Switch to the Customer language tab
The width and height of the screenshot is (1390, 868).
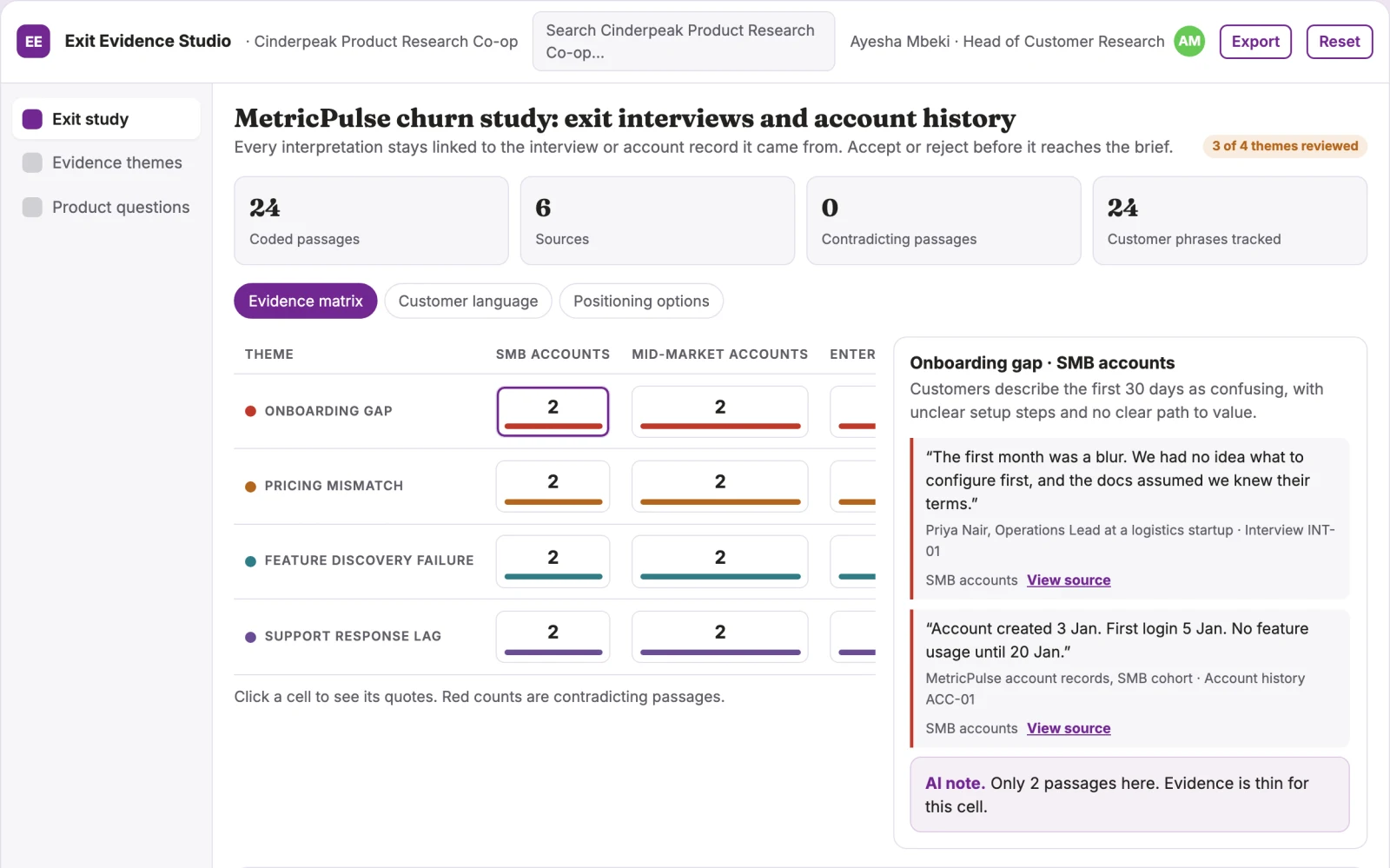[468, 301]
